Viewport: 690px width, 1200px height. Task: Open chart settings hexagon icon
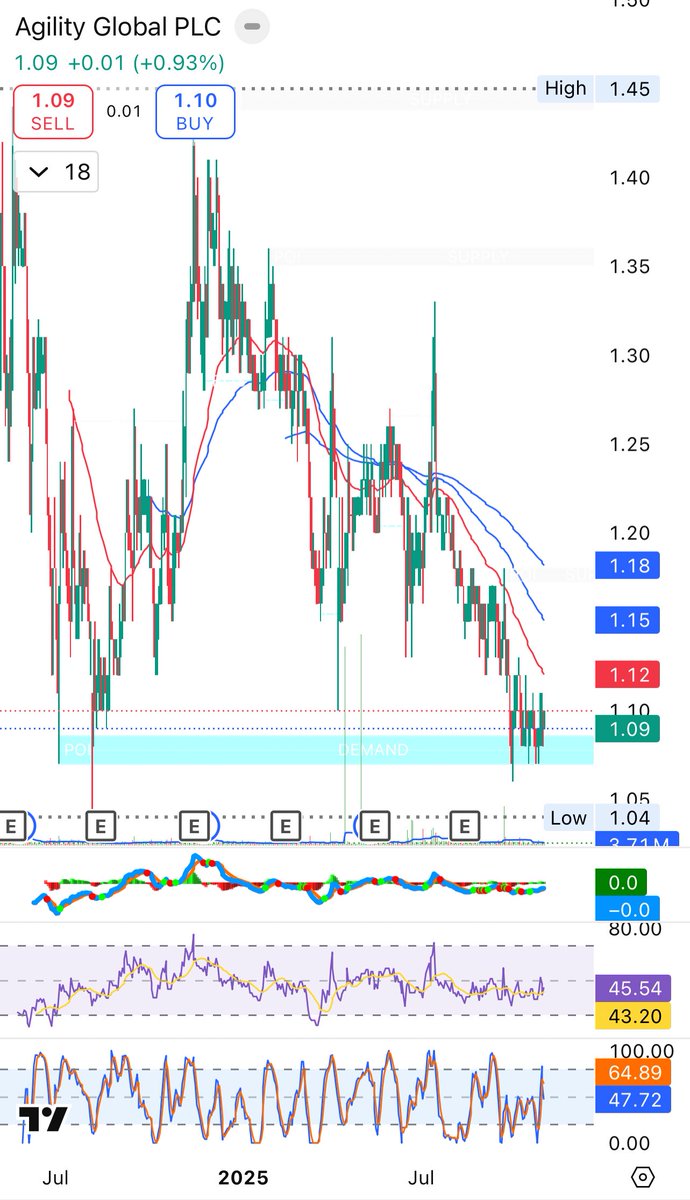point(644,1176)
